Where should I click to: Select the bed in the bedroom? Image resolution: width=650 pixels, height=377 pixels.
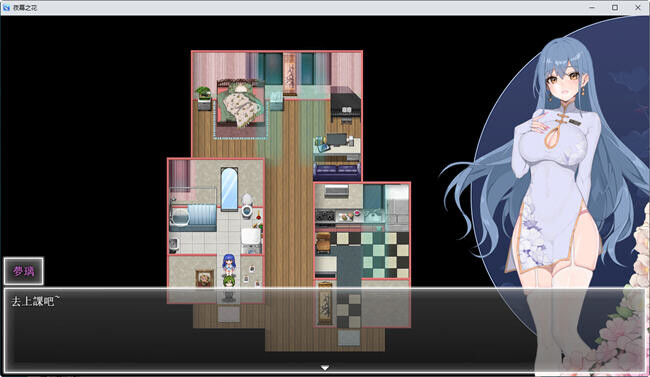click(240, 104)
